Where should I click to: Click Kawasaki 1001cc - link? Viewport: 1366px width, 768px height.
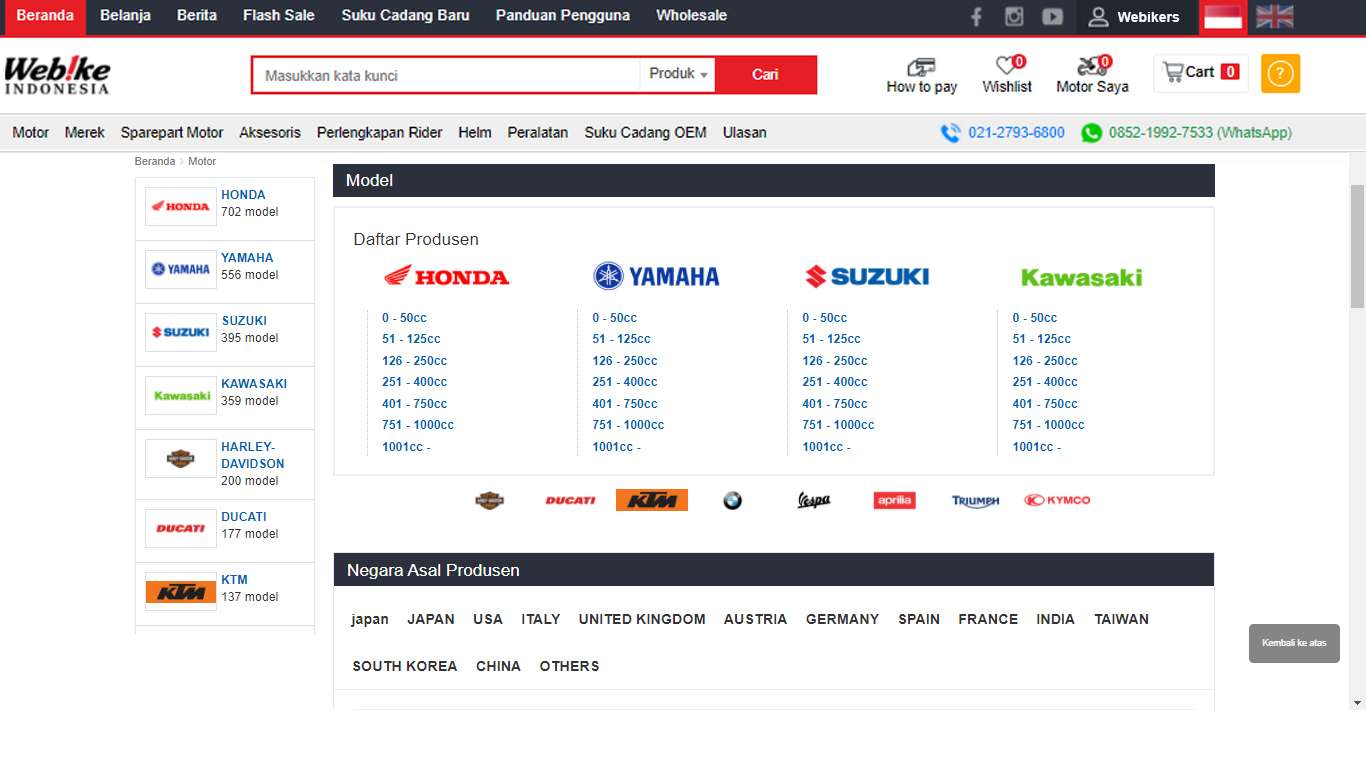pyautogui.click(x=1036, y=447)
